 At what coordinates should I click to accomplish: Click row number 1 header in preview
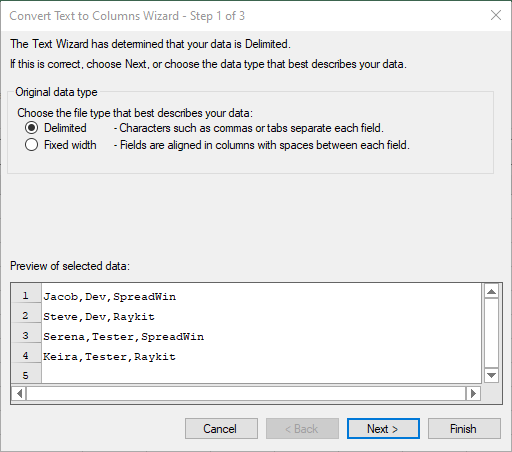26,296
